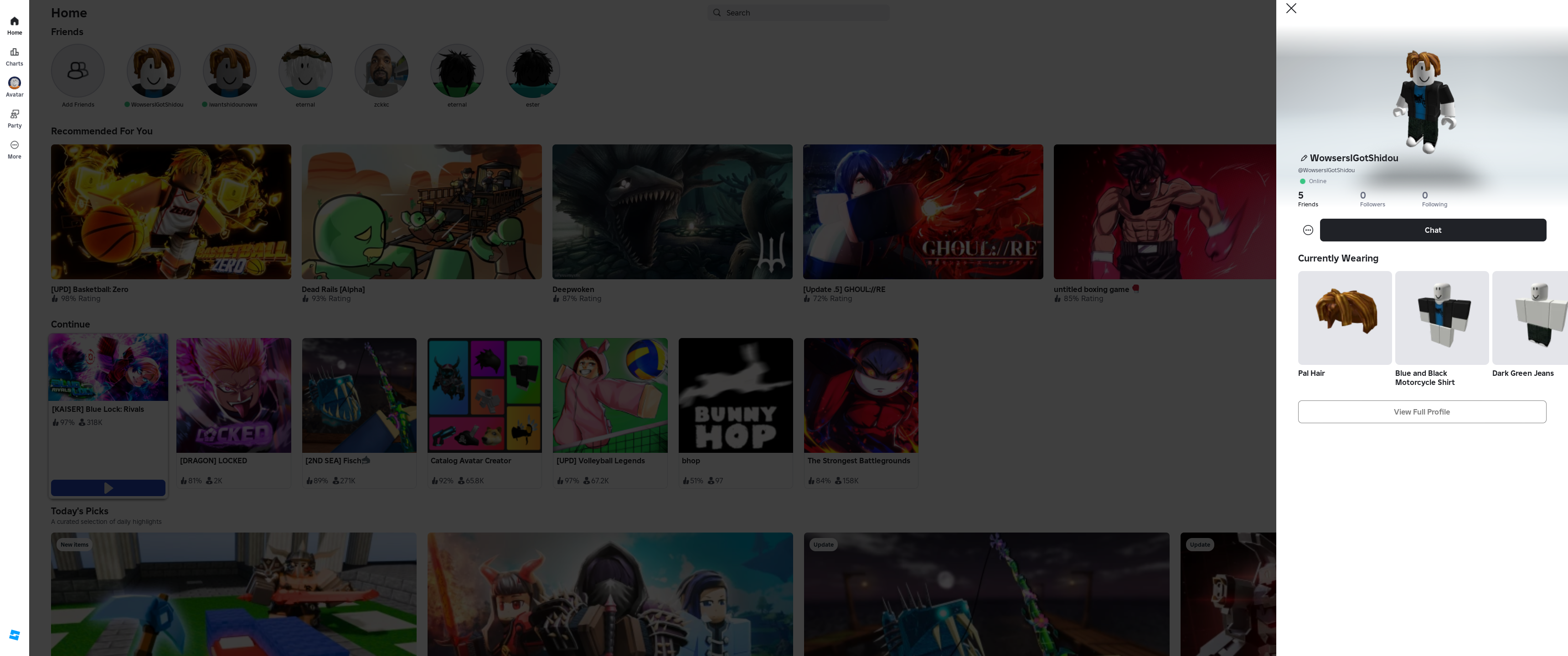Select the Pal Hair item thumbnail
Screen dimensions: 1568x656
1344,318
